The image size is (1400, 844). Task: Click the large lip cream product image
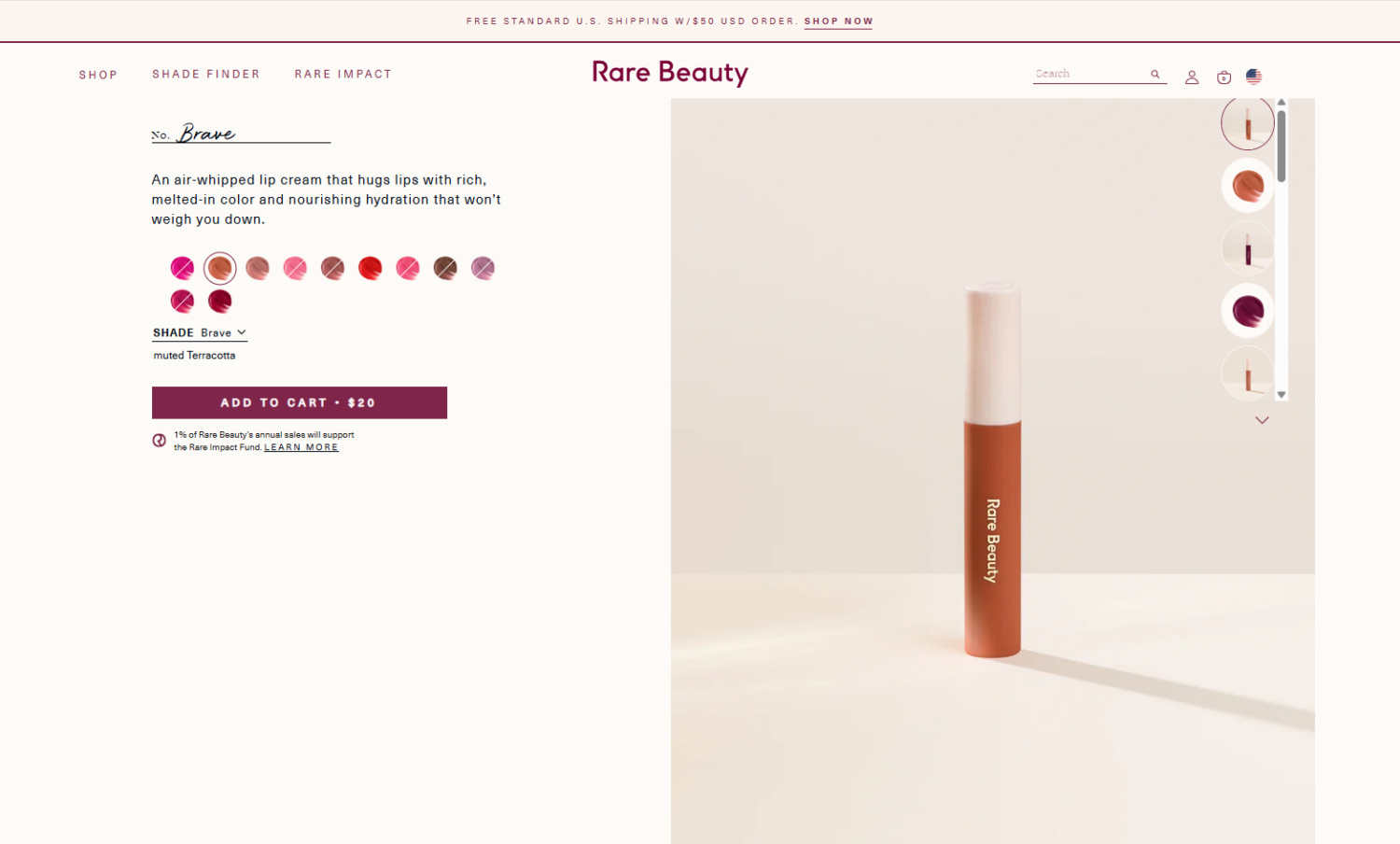pos(992,471)
